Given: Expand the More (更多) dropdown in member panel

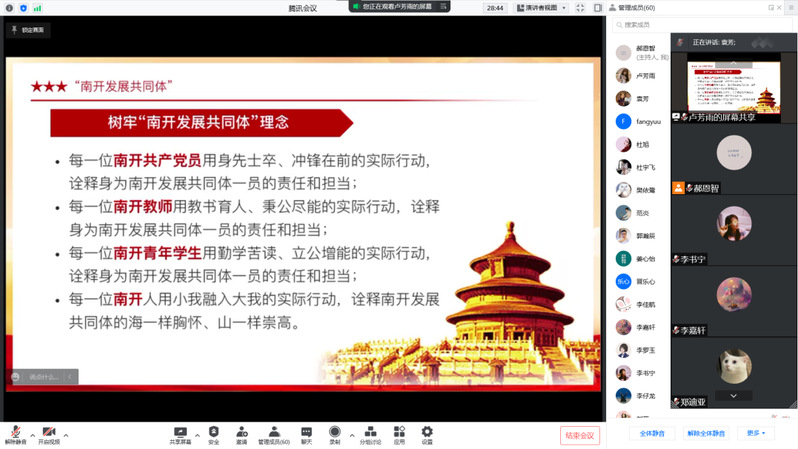Looking at the screenshot, I should click(754, 433).
